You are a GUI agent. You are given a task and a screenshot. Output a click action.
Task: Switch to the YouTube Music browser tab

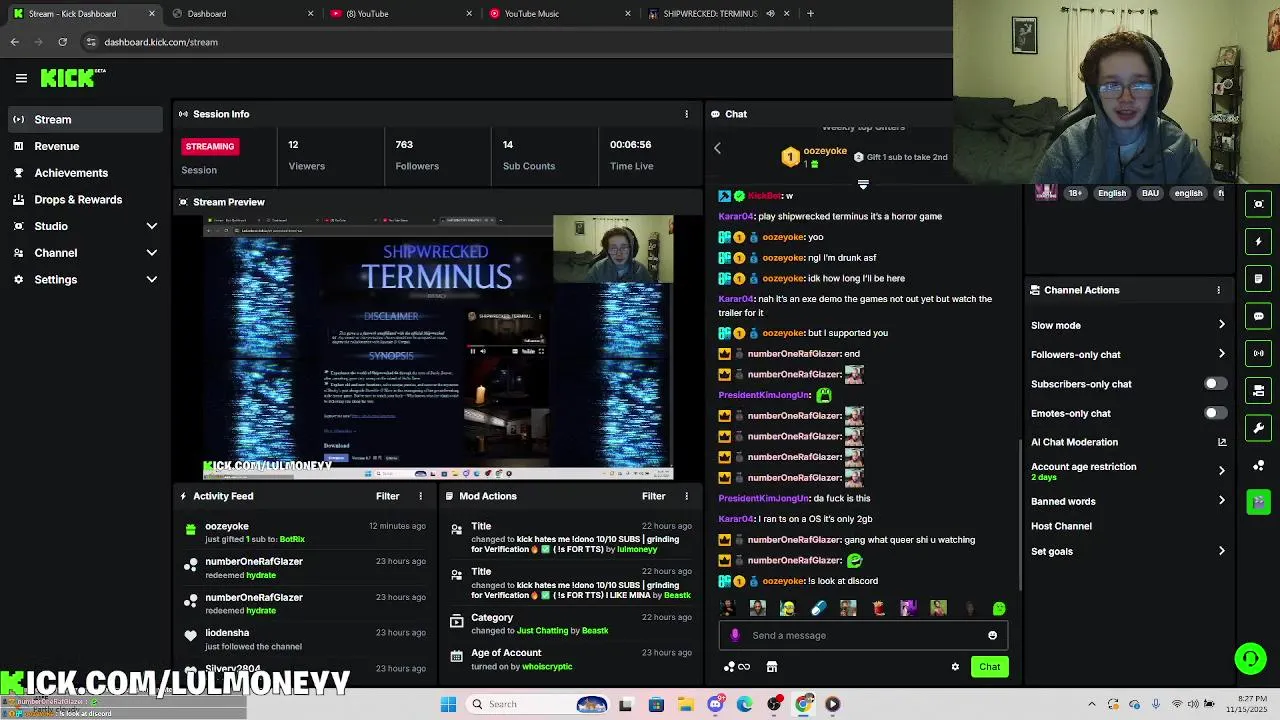[x=560, y=14]
